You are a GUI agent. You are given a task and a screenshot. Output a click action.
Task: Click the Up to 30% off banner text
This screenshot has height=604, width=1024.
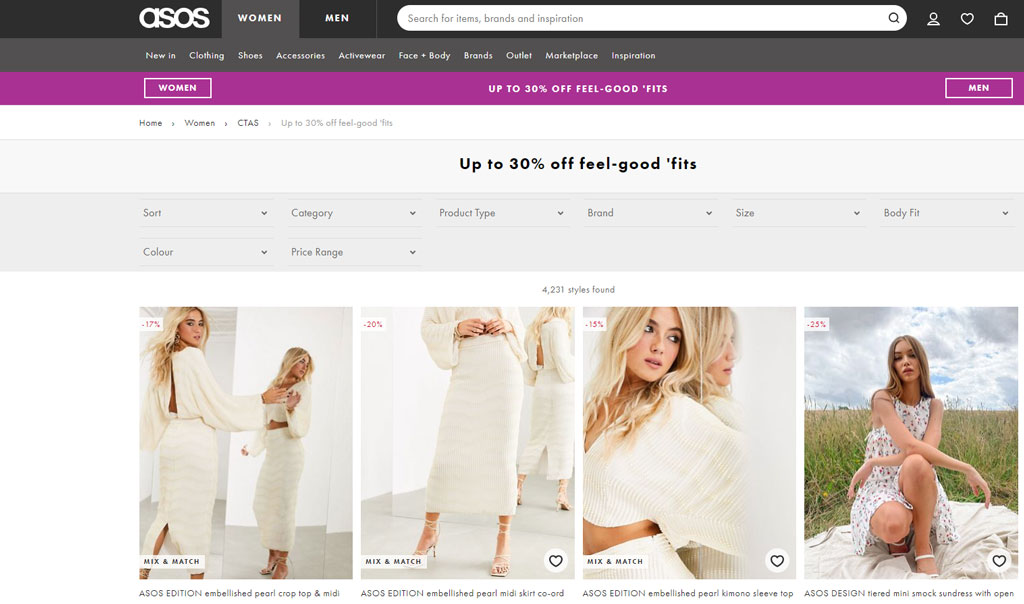[x=578, y=89]
